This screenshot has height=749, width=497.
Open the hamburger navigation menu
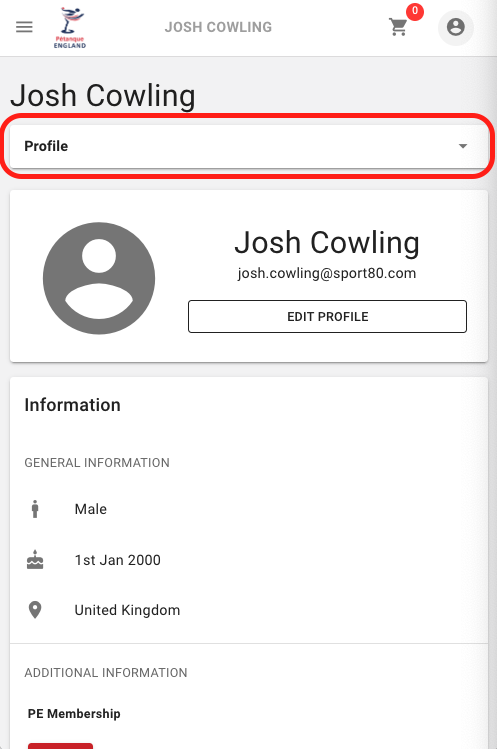[24, 27]
